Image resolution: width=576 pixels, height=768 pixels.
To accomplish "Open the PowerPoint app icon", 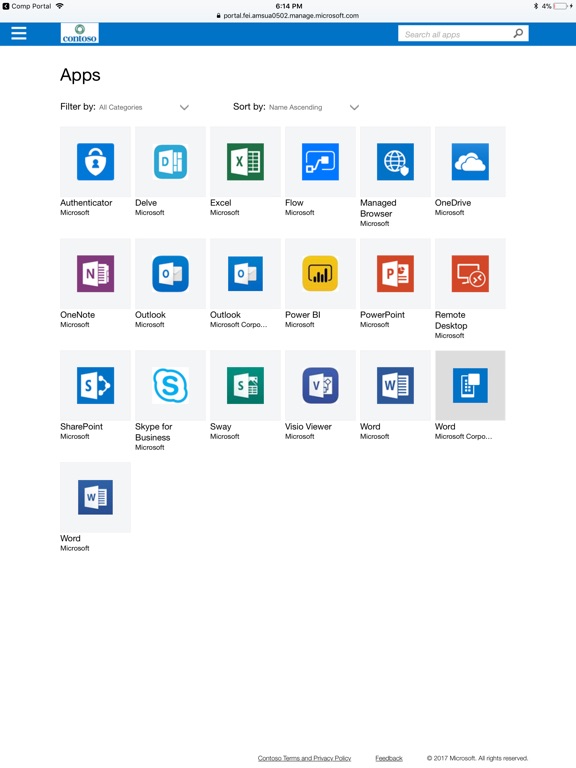I will (395, 273).
